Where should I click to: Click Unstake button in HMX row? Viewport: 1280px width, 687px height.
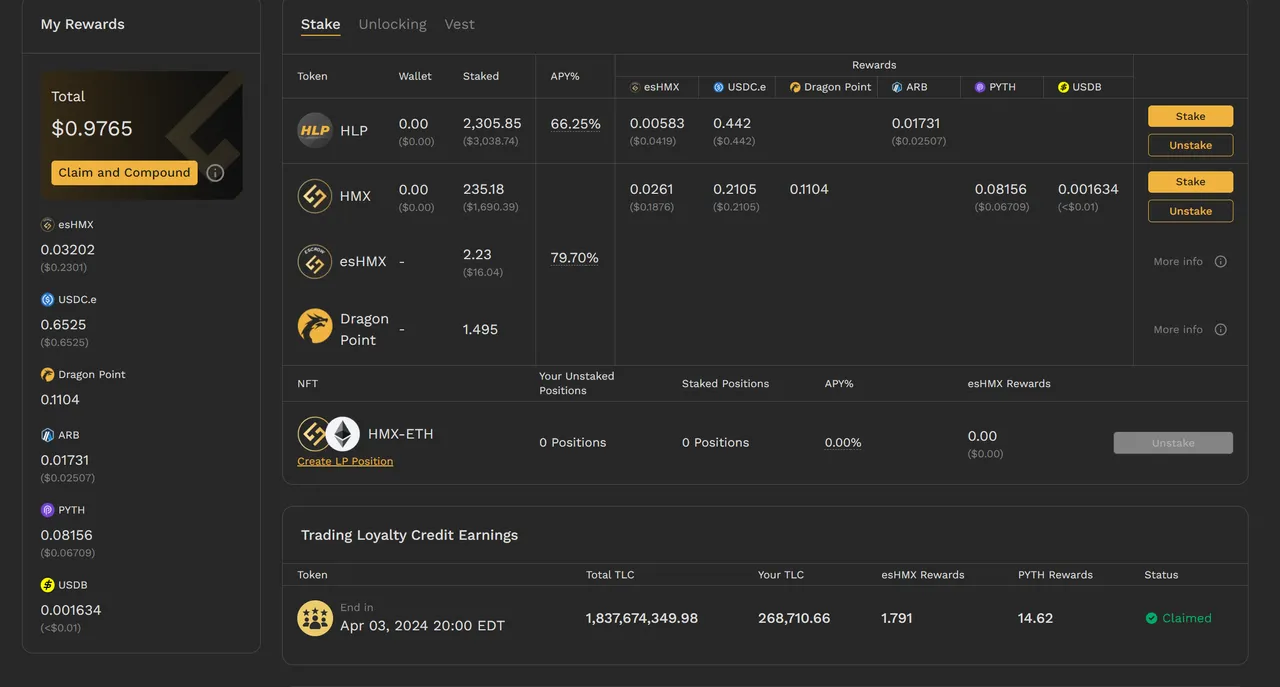(1190, 211)
